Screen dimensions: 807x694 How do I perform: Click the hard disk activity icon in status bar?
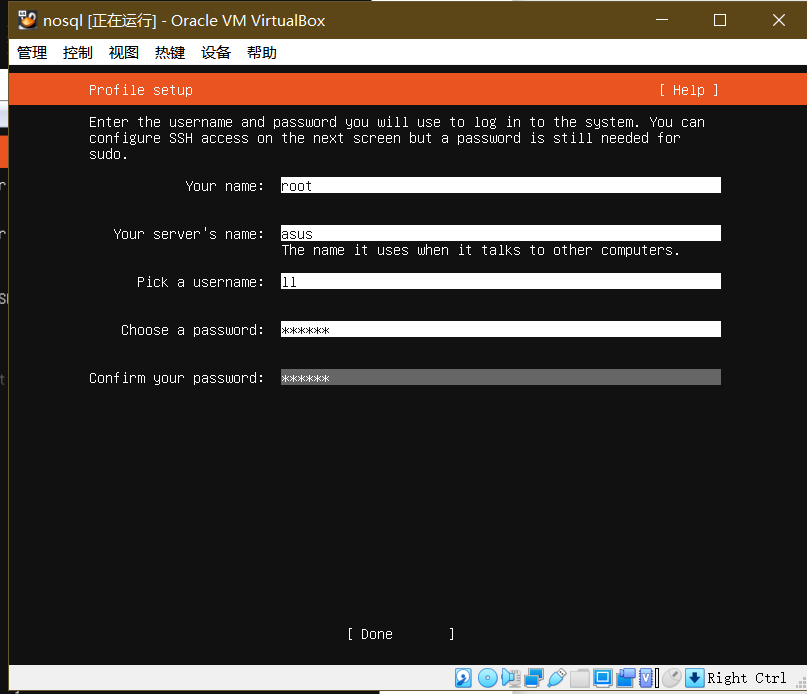(x=463, y=678)
